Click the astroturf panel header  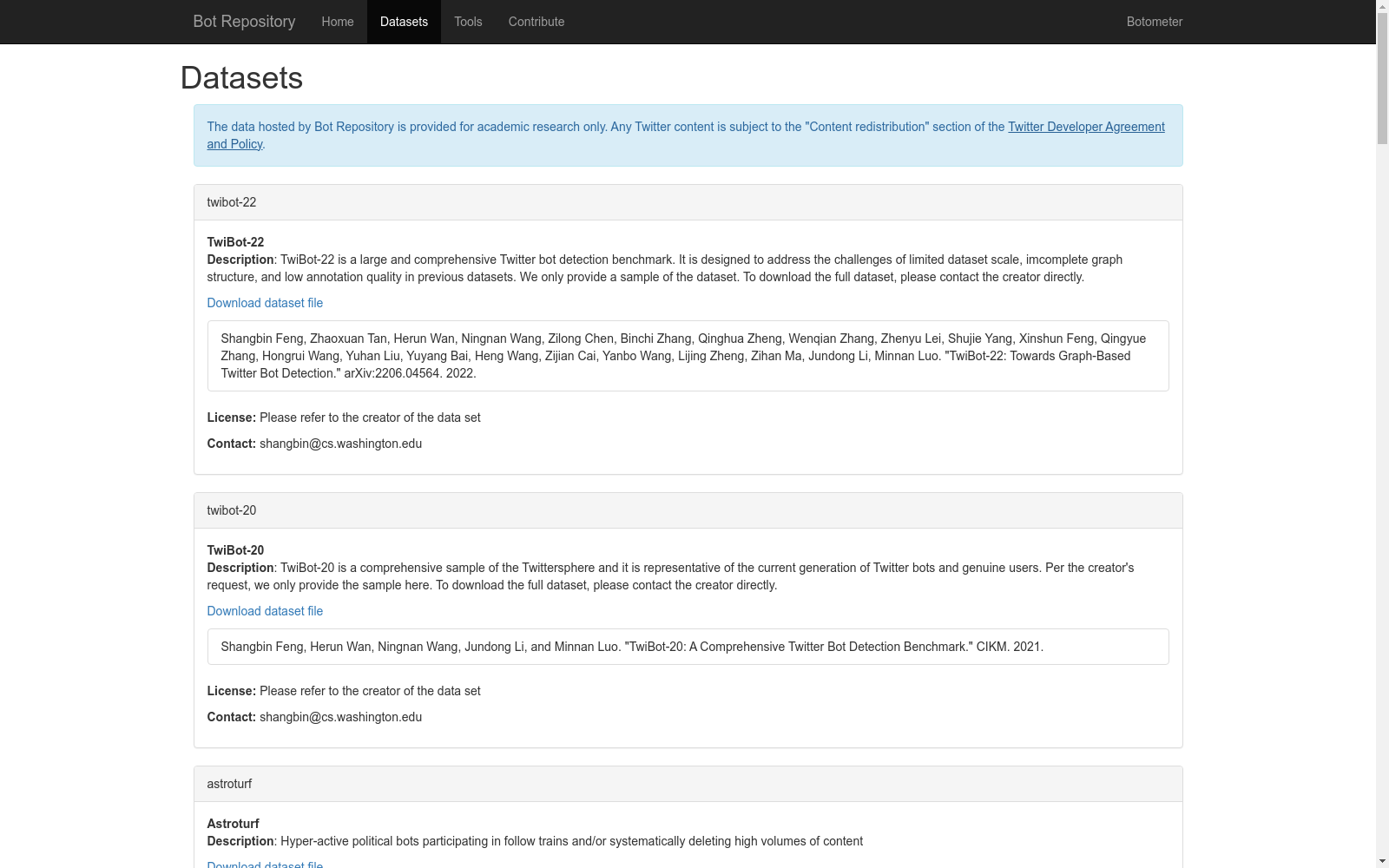point(688,784)
